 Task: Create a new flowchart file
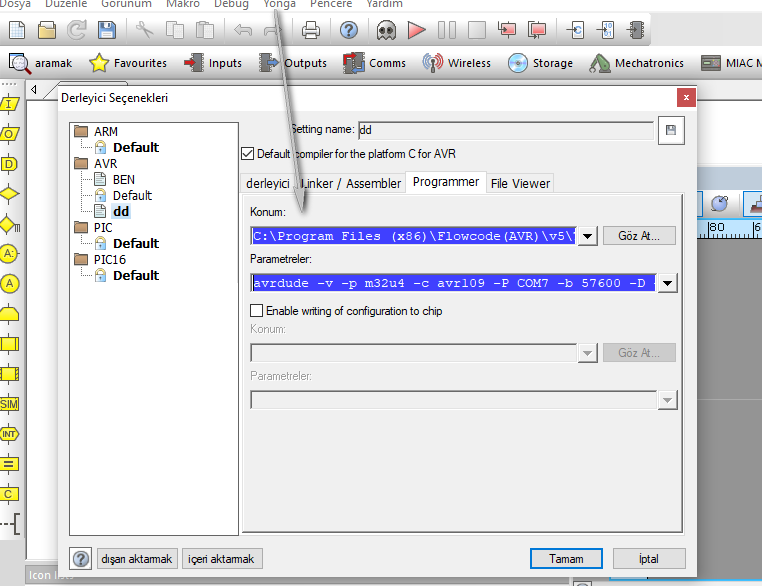(17, 30)
